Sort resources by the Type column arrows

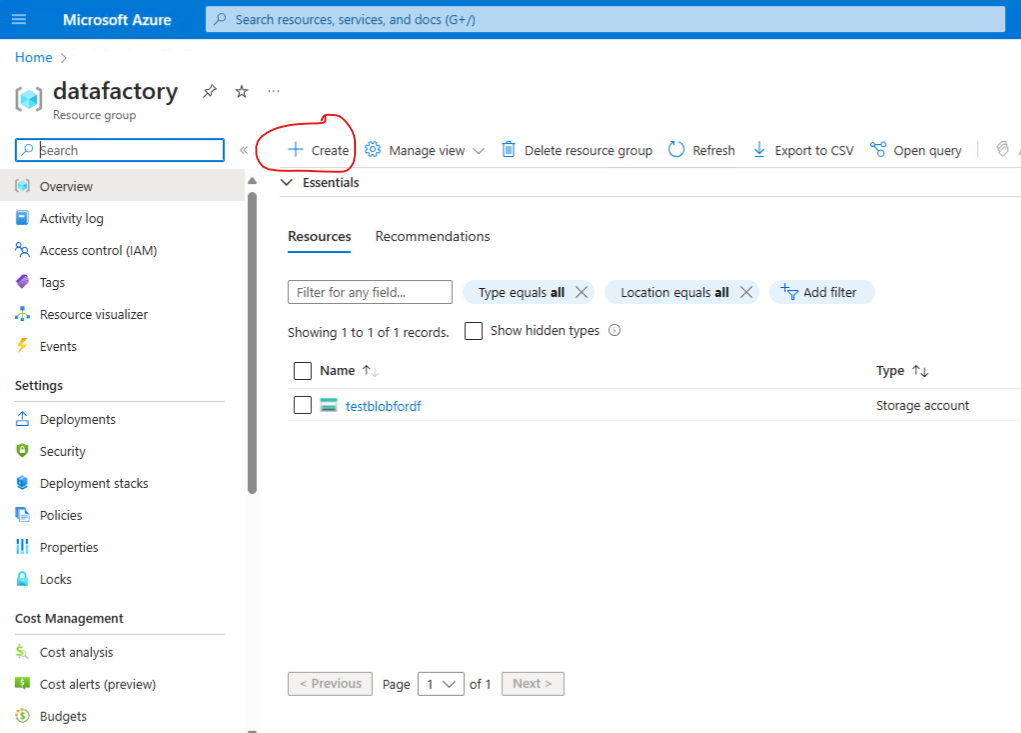click(920, 370)
